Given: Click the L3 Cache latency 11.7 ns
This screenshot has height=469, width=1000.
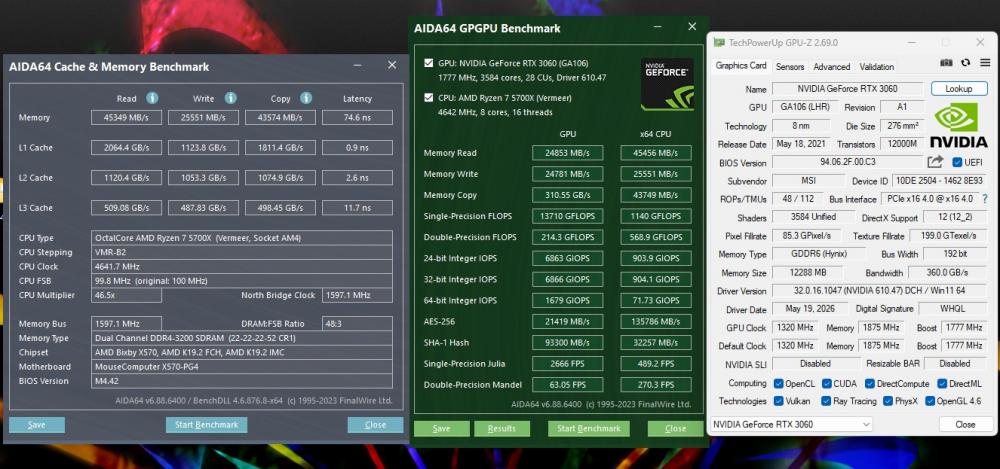Looking at the screenshot, I should [x=357, y=207].
